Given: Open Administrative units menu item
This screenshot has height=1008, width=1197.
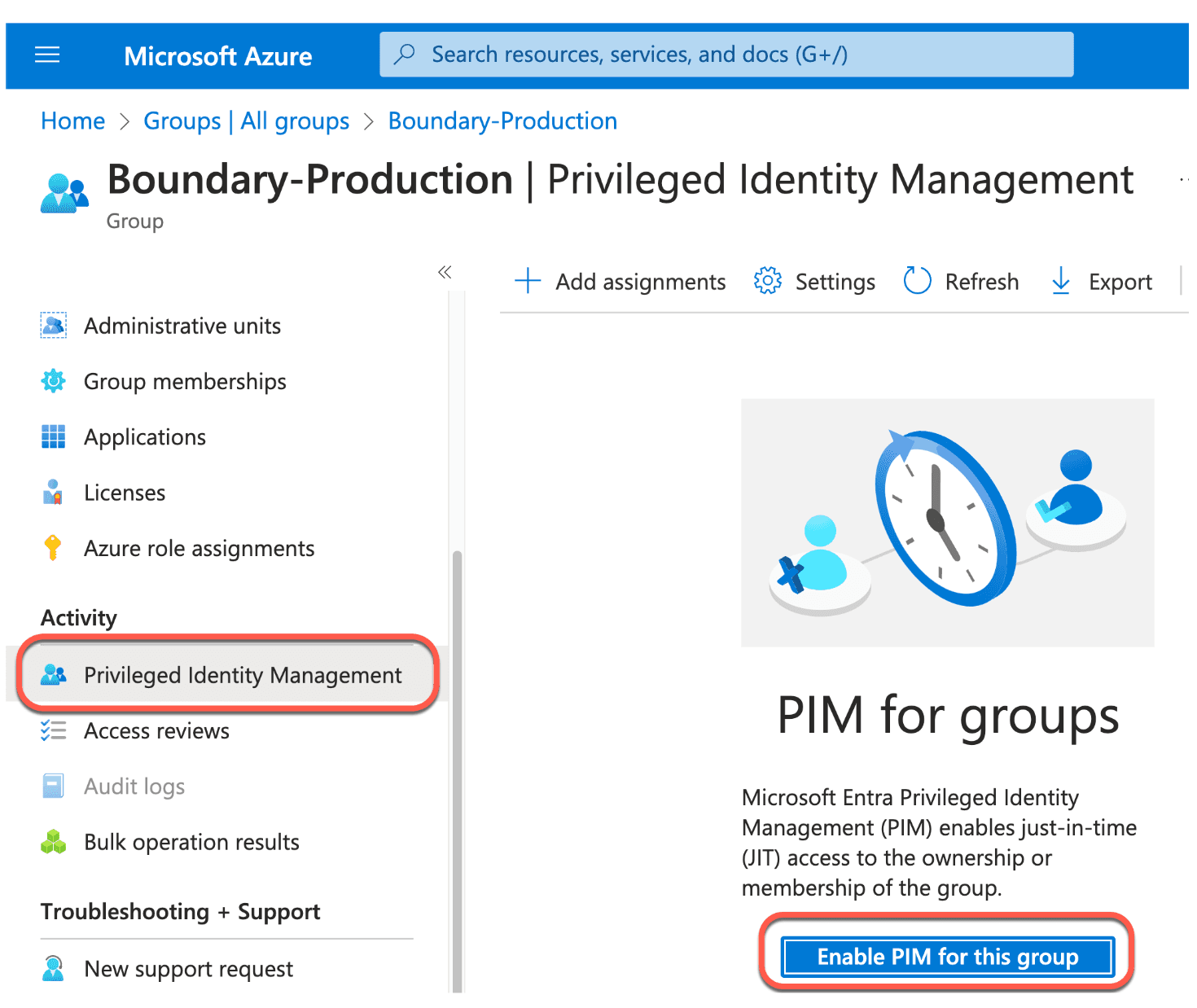Looking at the screenshot, I should [x=182, y=326].
